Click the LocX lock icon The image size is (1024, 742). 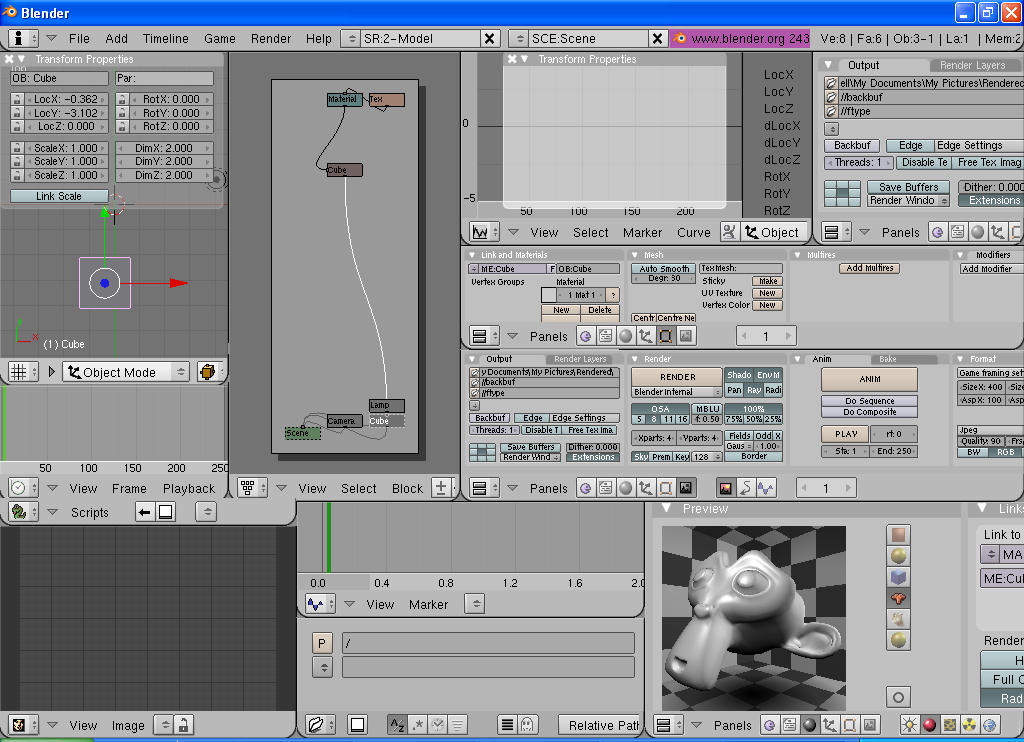coord(17,100)
